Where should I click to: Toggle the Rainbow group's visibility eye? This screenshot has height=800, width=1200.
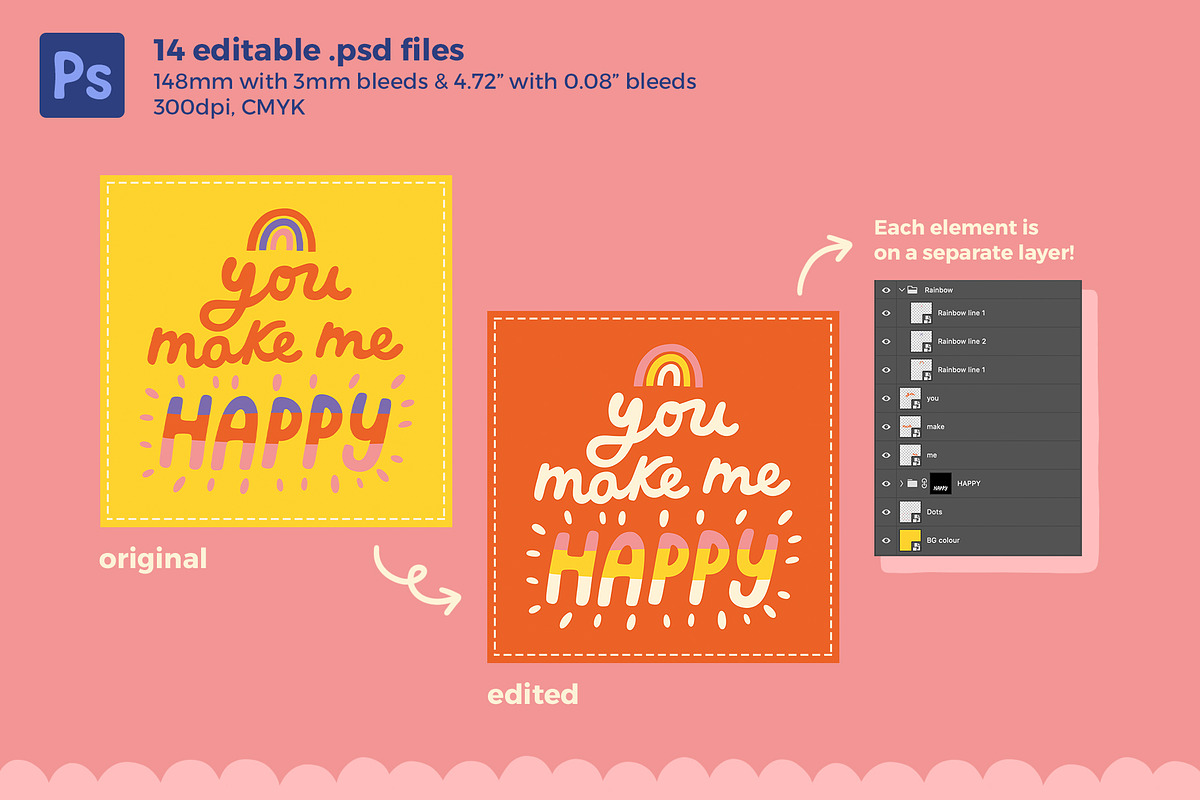point(885,290)
